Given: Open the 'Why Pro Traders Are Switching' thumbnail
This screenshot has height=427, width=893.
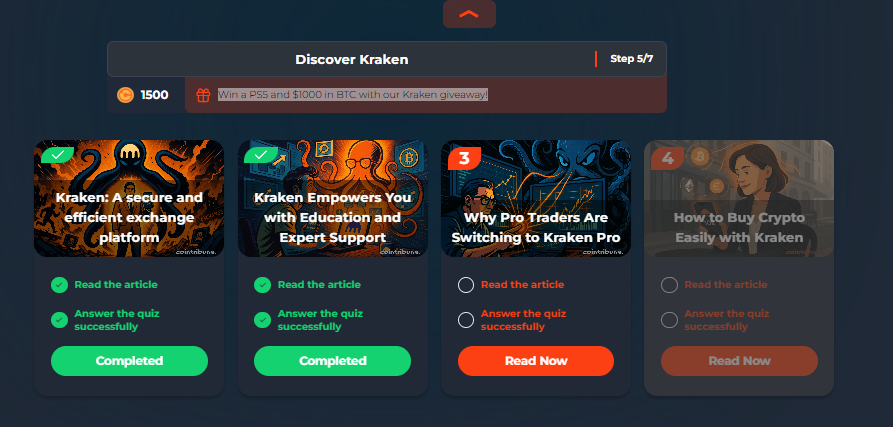Looking at the screenshot, I should point(536,198).
